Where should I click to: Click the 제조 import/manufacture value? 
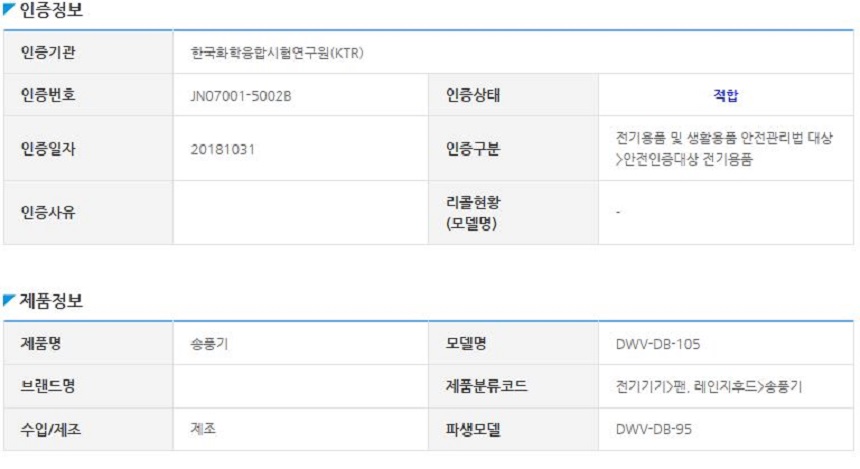203,429
